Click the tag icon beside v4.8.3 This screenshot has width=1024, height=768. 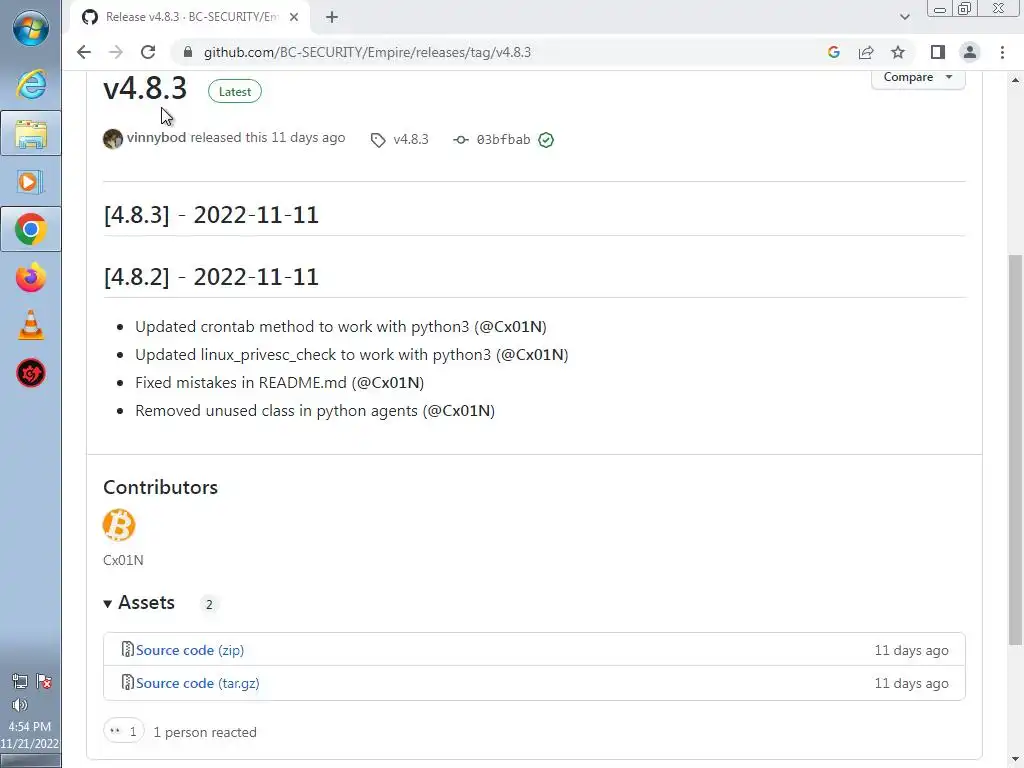378,140
